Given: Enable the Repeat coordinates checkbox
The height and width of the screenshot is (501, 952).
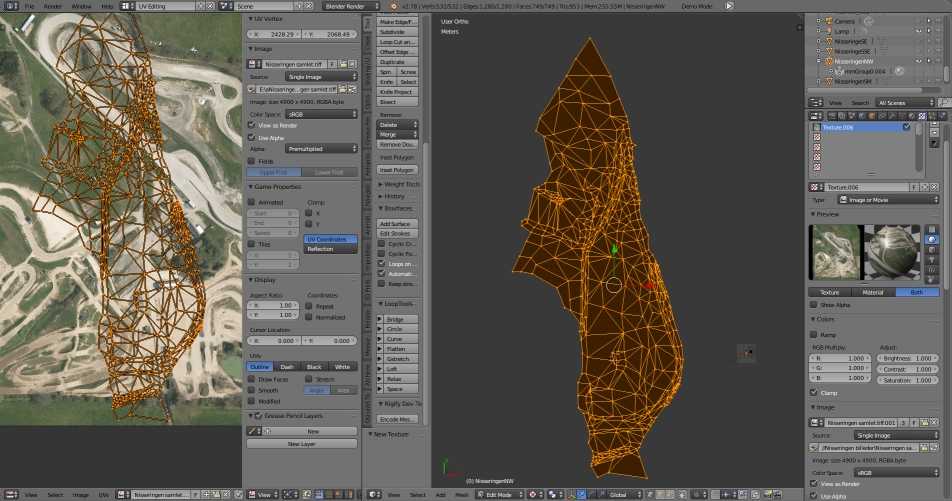Looking at the screenshot, I should point(308,306).
